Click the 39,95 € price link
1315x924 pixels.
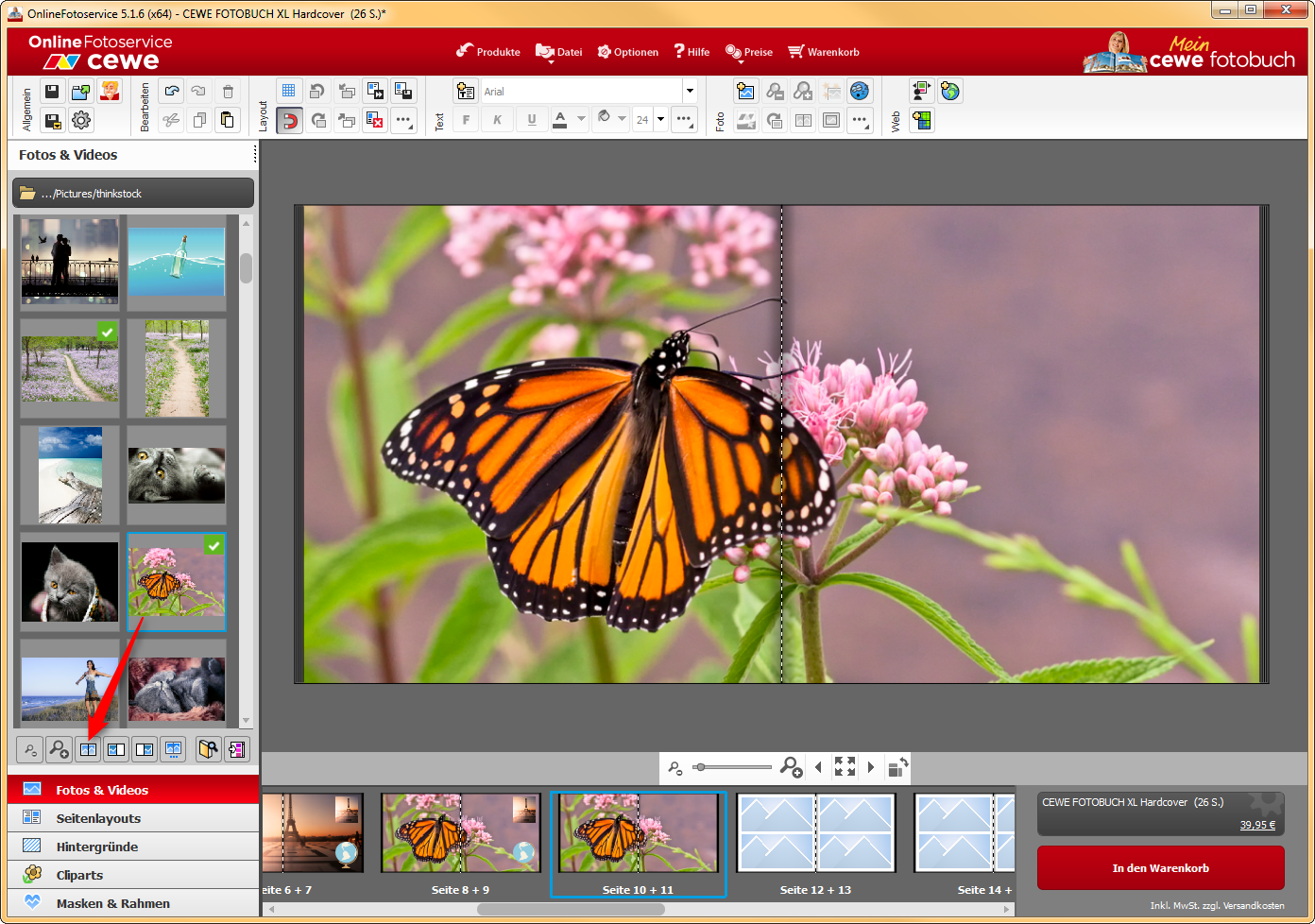tap(1257, 825)
